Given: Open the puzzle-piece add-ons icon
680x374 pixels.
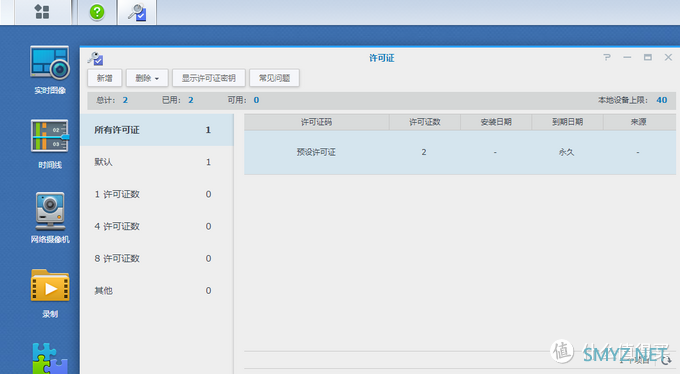Looking at the screenshot, I should coord(50,358).
